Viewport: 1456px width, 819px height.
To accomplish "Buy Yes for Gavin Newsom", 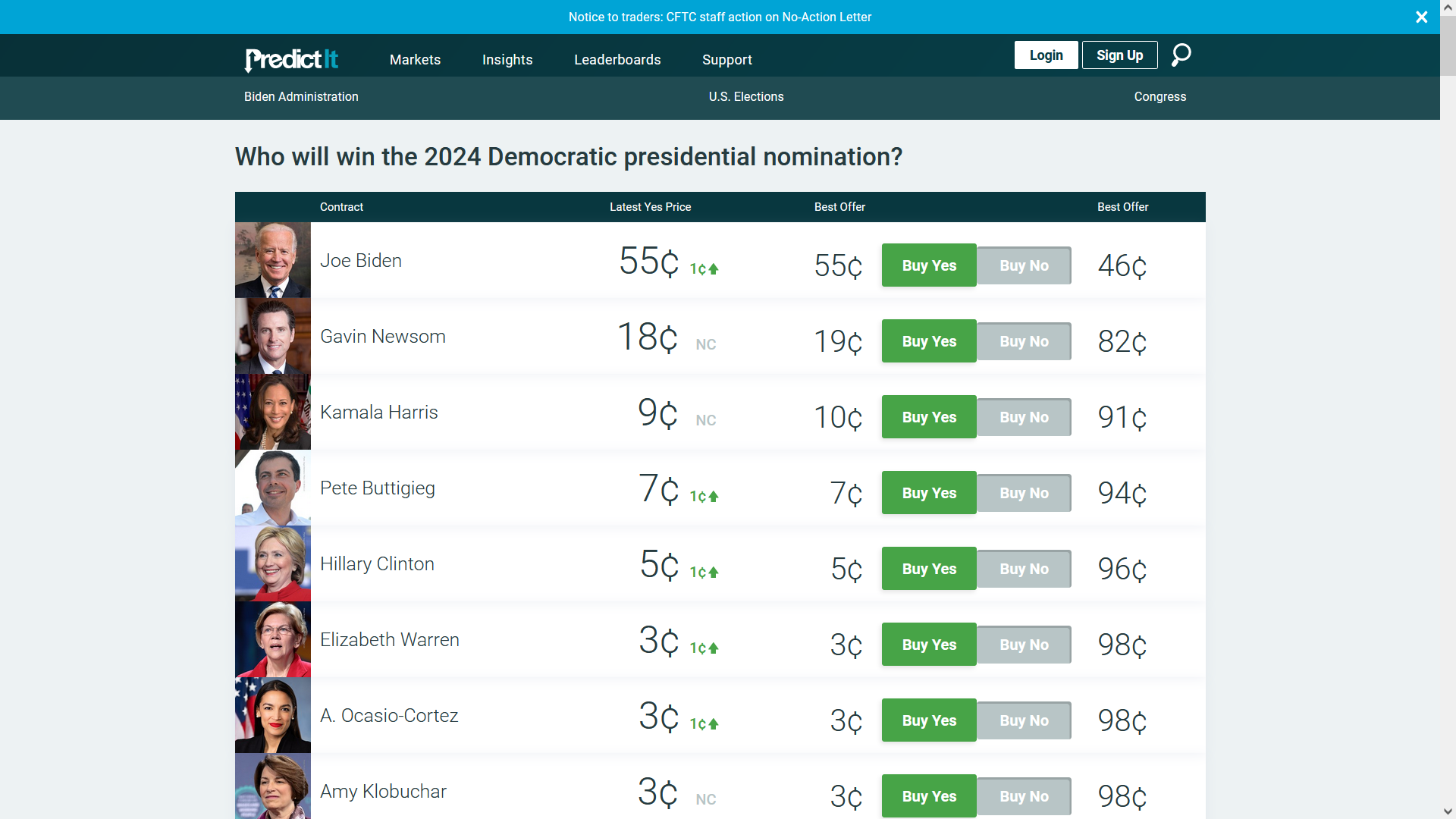I will point(929,341).
